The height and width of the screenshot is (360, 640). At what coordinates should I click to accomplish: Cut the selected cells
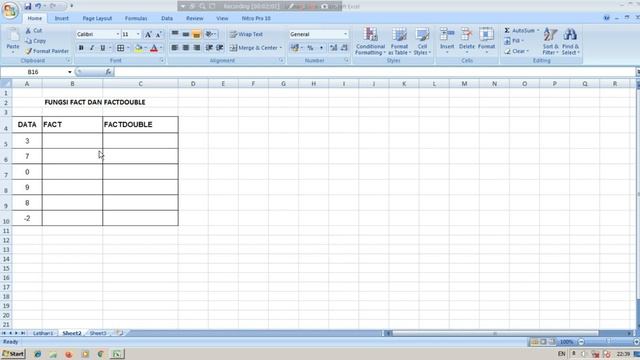point(33,31)
